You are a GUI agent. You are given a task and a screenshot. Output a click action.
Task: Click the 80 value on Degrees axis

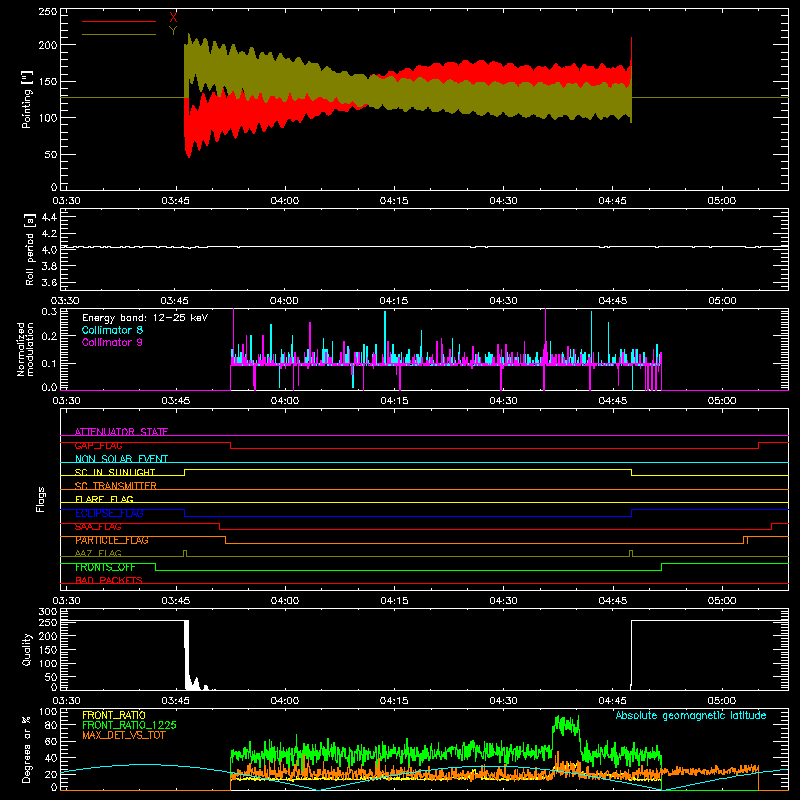pyautogui.click(x=52, y=725)
